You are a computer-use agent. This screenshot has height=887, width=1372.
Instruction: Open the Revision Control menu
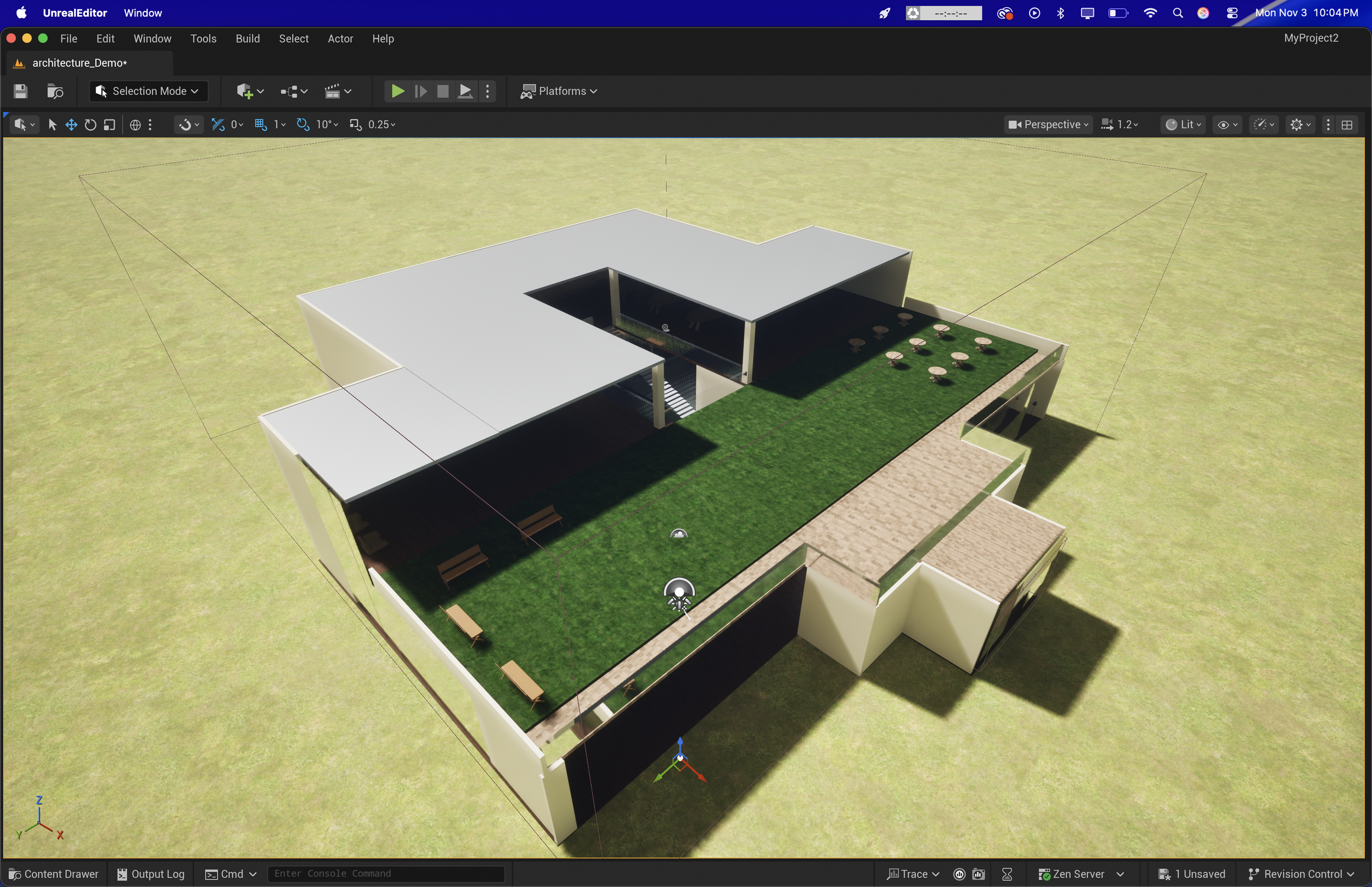(1301, 874)
